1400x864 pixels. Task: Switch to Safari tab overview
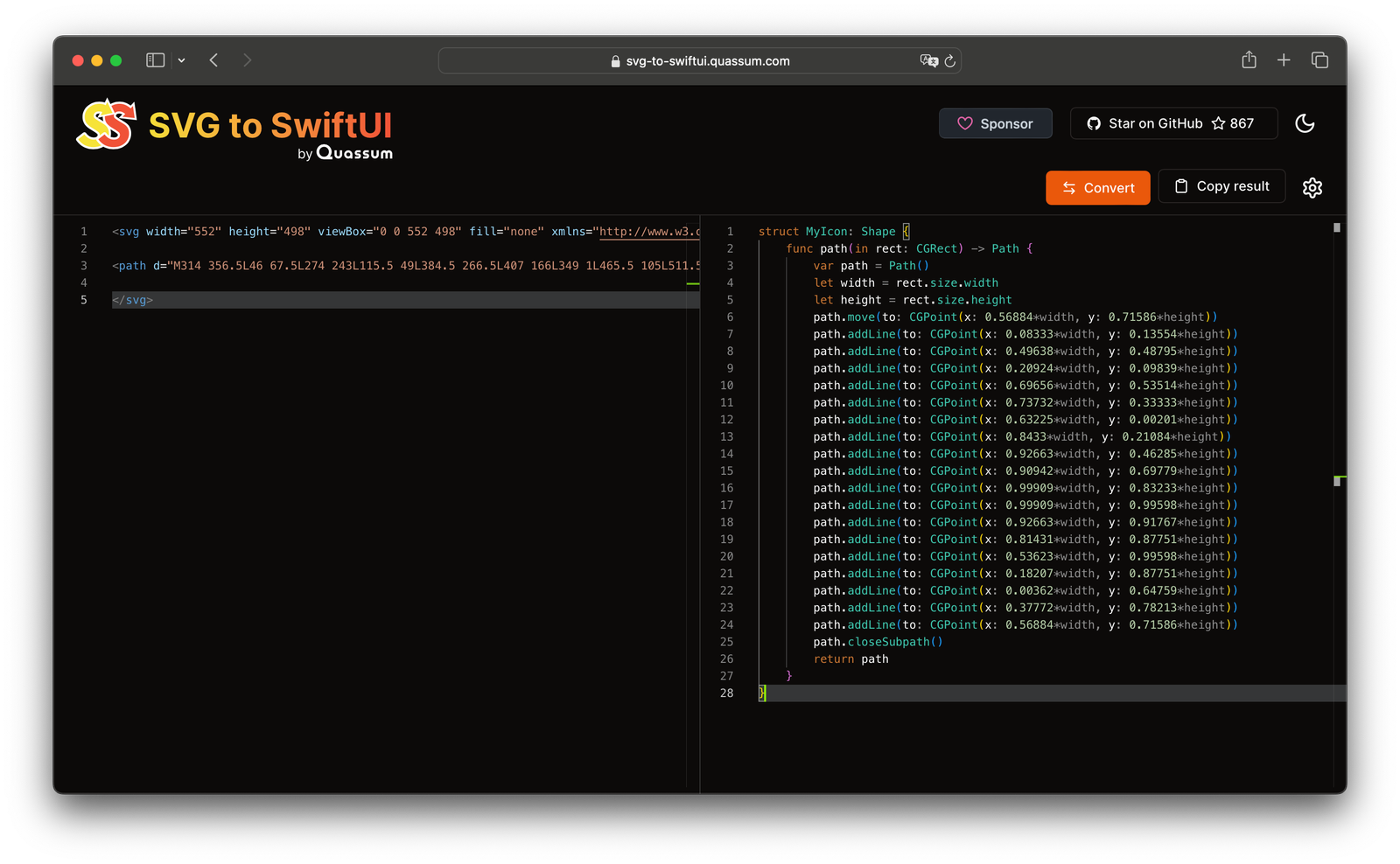[x=1319, y=59]
